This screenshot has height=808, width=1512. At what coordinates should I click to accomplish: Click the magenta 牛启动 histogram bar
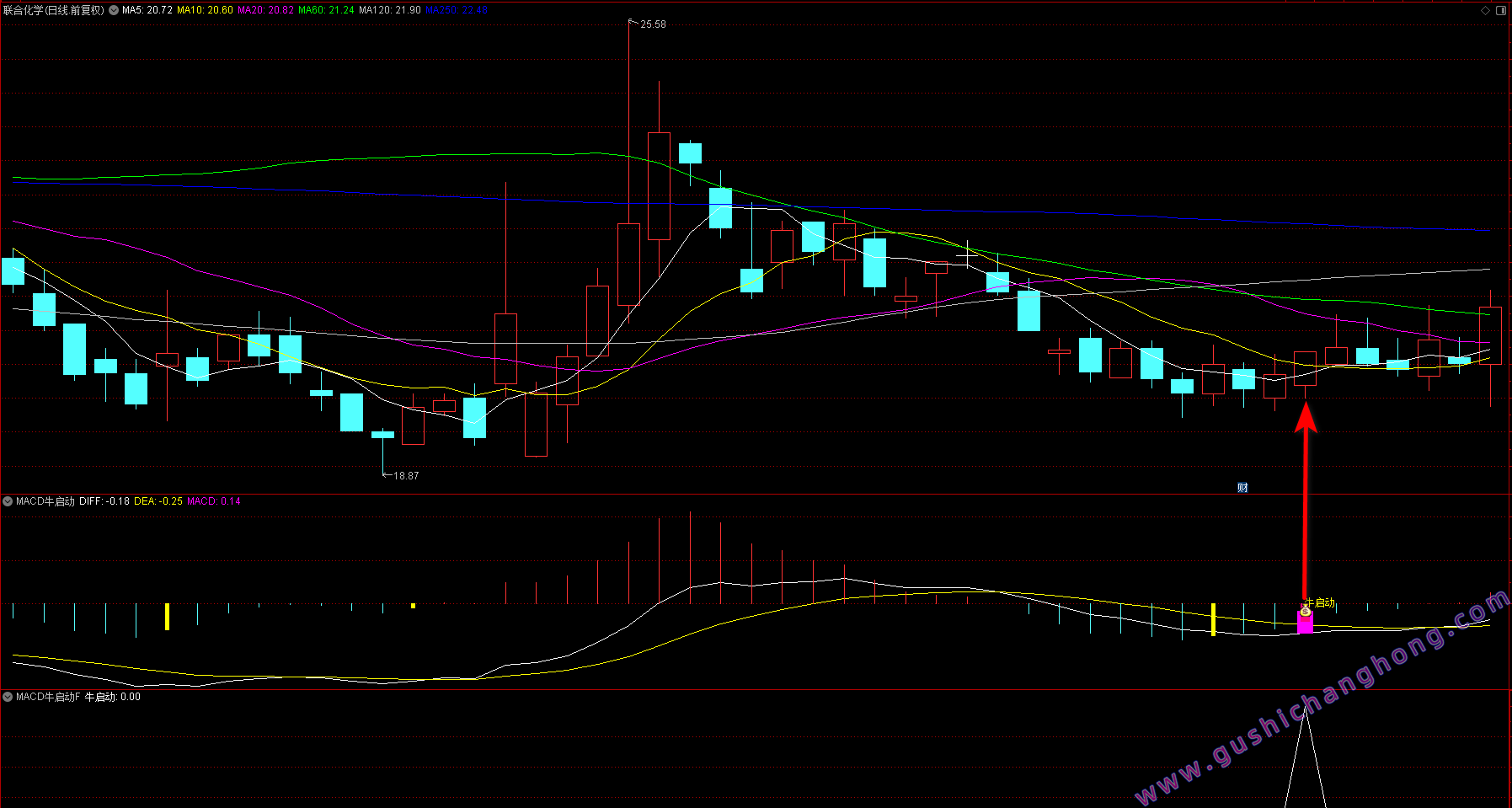coord(1305,623)
